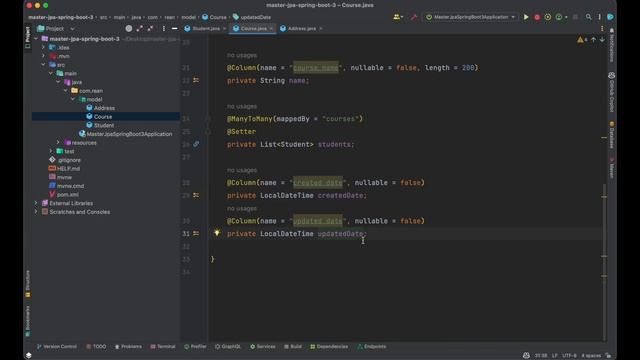Open the run configuration dropdown
Screen dimensions: 640x360
[470, 17]
